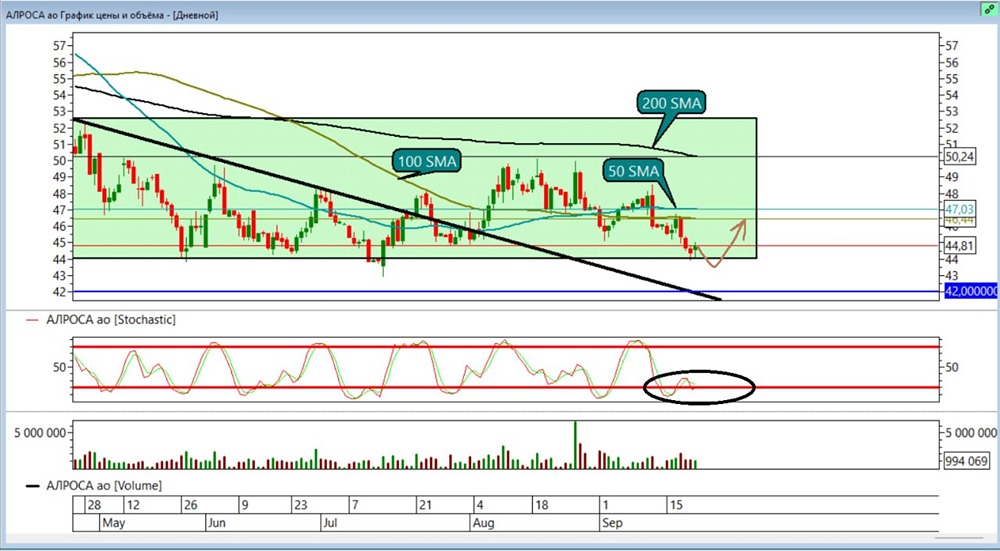Click the Jul month label on time axis
Screen dimensions: 1000x551
click(x=331, y=523)
